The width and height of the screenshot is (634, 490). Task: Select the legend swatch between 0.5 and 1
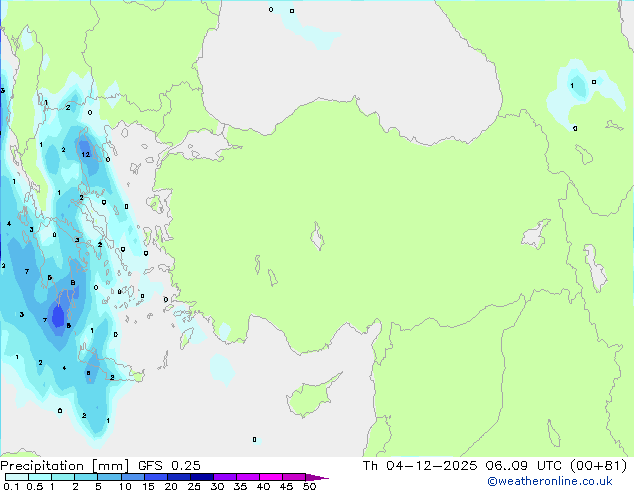pyautogui.click(x=40, y=477)
